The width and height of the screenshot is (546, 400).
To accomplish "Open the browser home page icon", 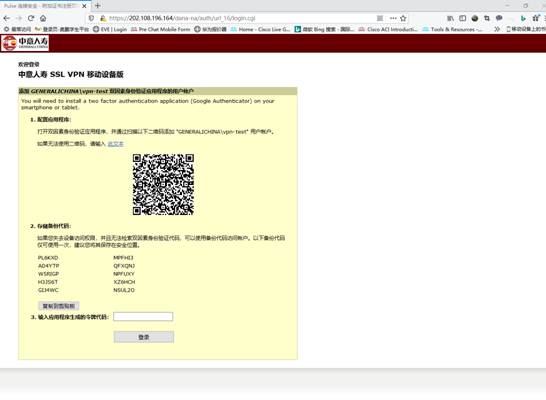I will pos(43,18).
